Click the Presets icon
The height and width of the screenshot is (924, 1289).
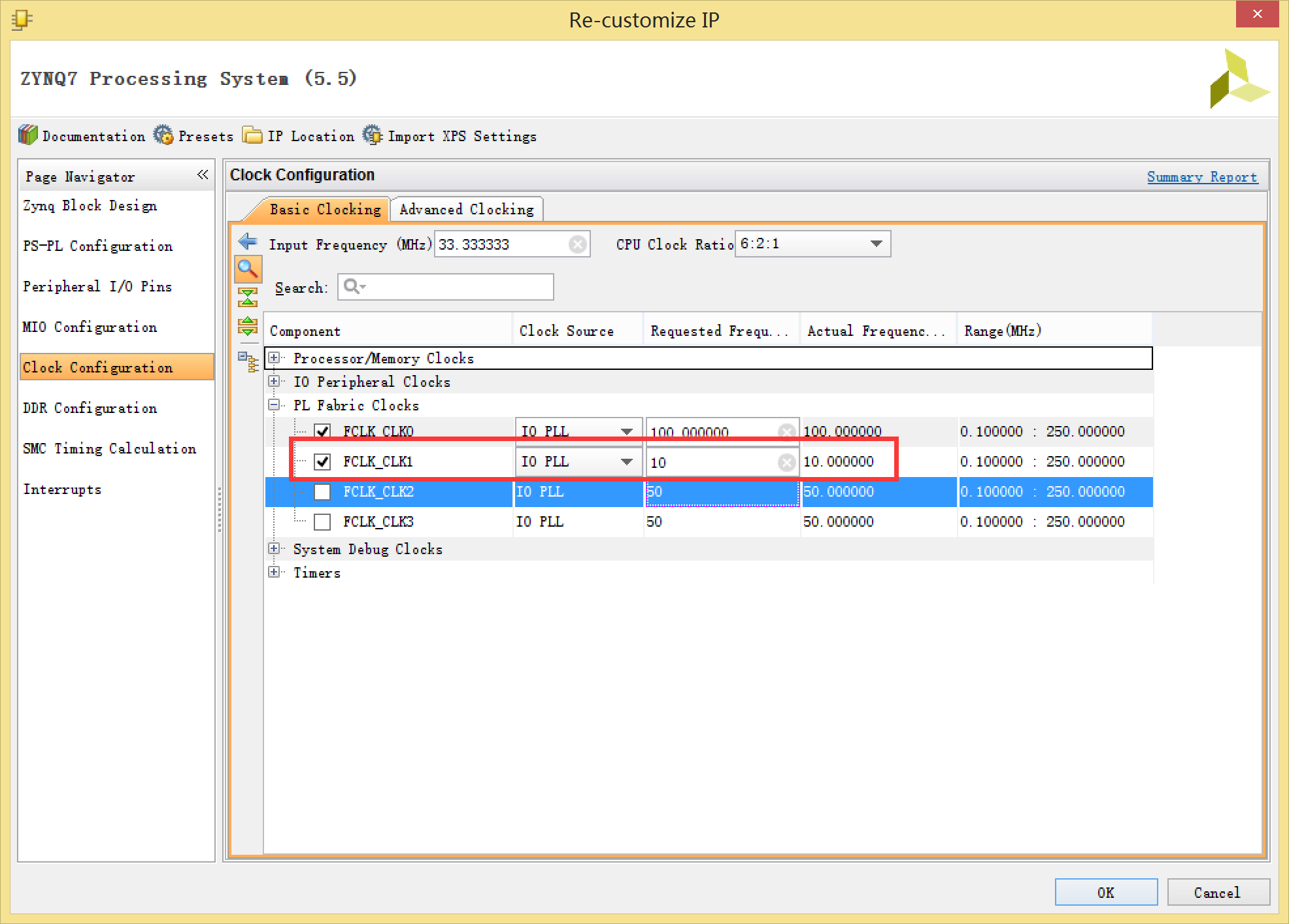[x=163, y=137]
